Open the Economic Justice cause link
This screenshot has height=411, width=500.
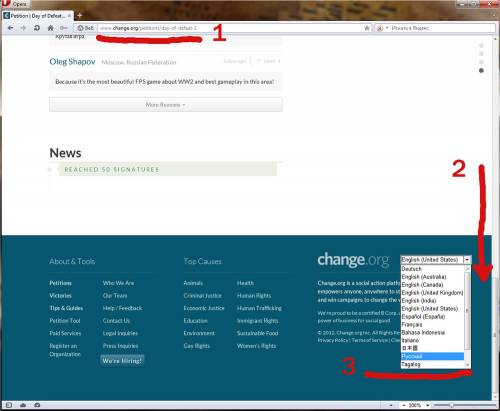point(204,308)
